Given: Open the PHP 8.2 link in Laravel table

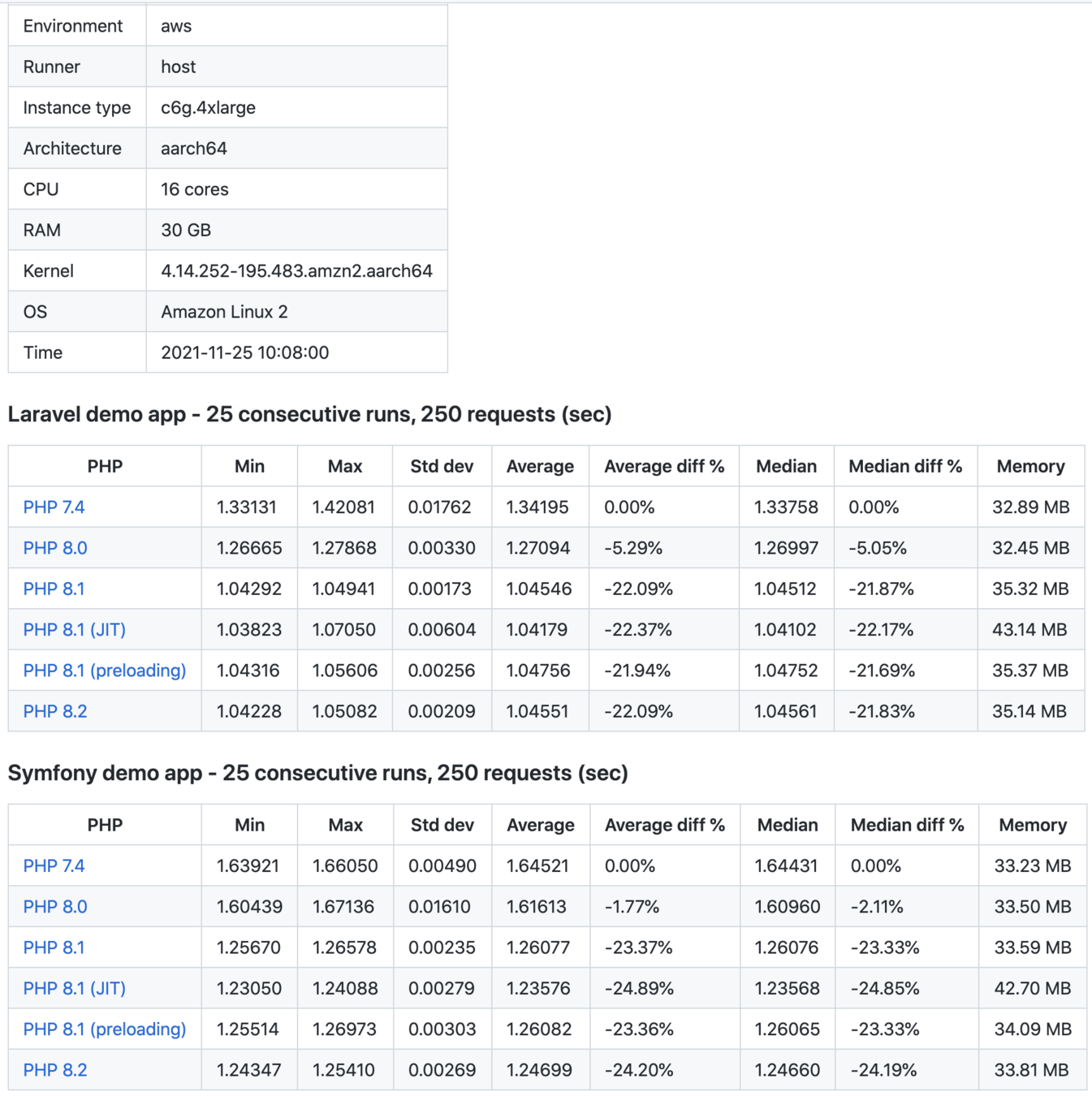Looking at the screenshot, I should (x=55, y=711).
